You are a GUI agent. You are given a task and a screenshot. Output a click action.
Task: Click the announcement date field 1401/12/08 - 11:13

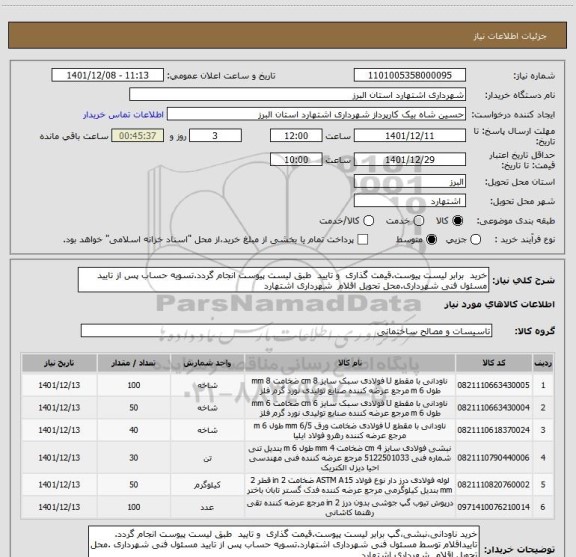pos(108,75)
